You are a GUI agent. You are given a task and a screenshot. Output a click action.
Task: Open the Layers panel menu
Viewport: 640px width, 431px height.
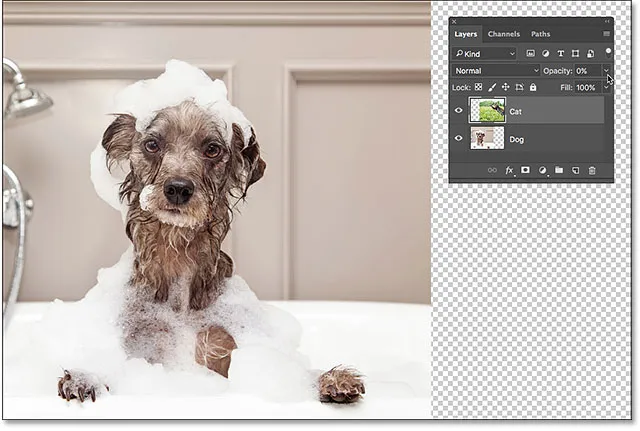click(606, 34)
